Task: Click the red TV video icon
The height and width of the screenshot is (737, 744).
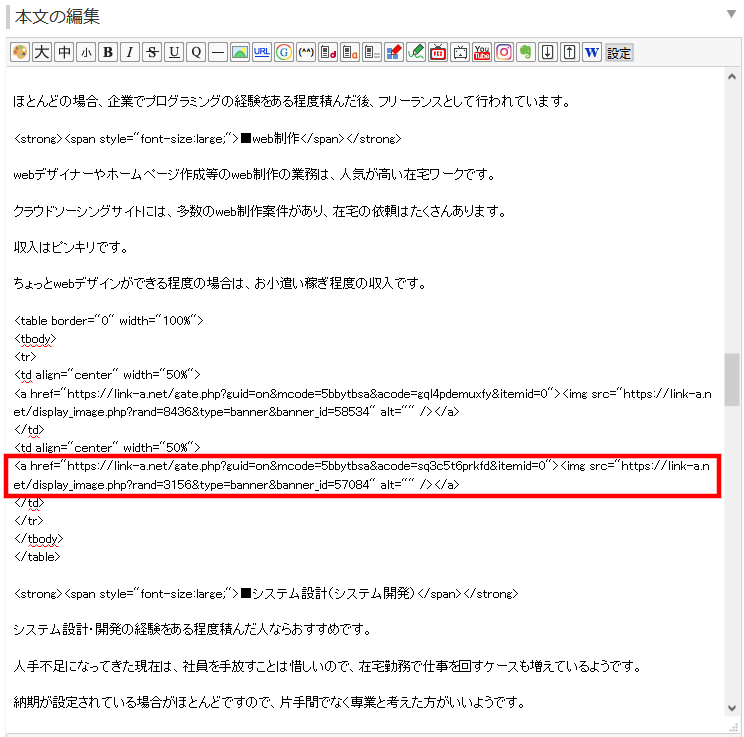Action: point(438,52)
